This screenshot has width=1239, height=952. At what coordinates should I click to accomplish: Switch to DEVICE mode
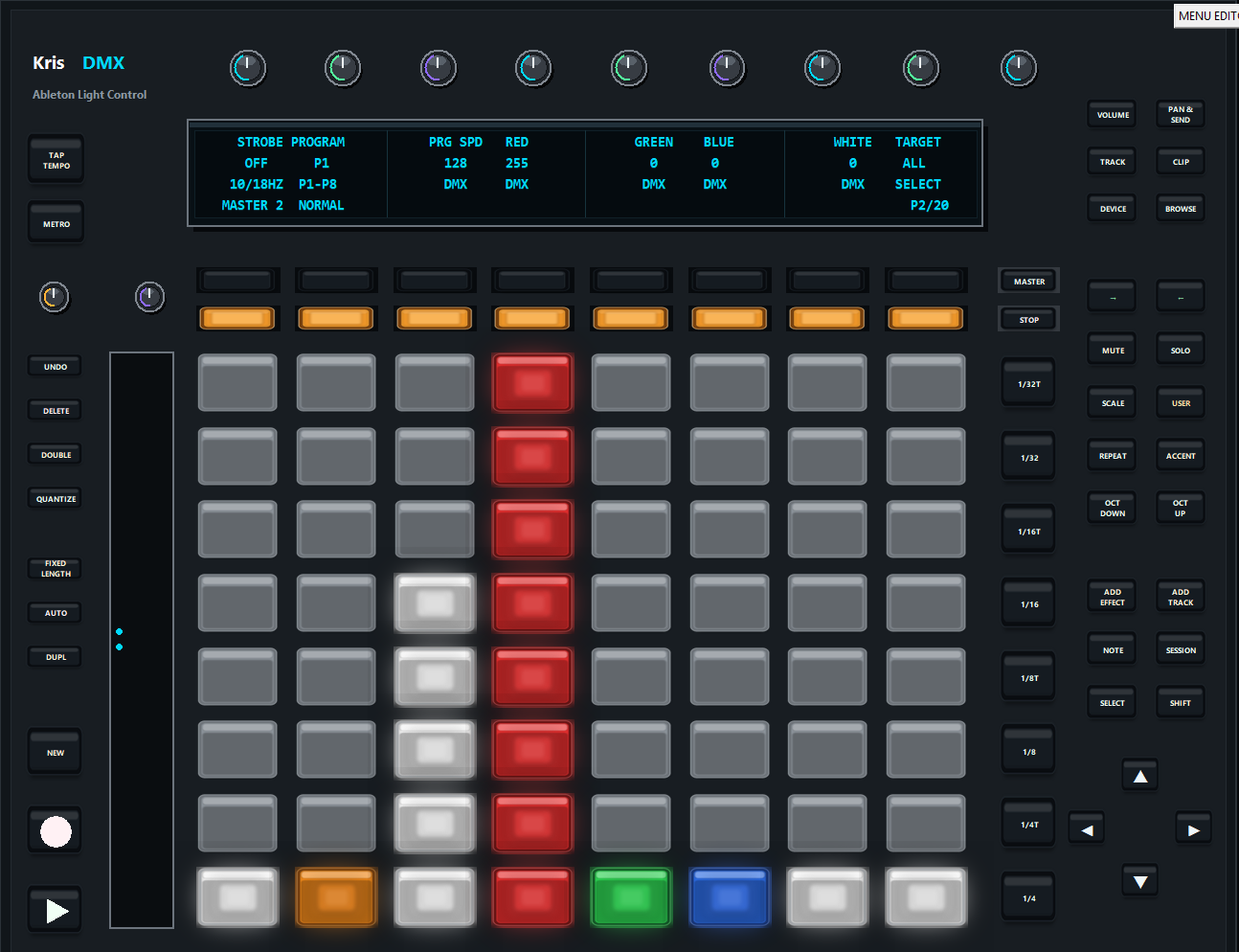click(1113, 209)
